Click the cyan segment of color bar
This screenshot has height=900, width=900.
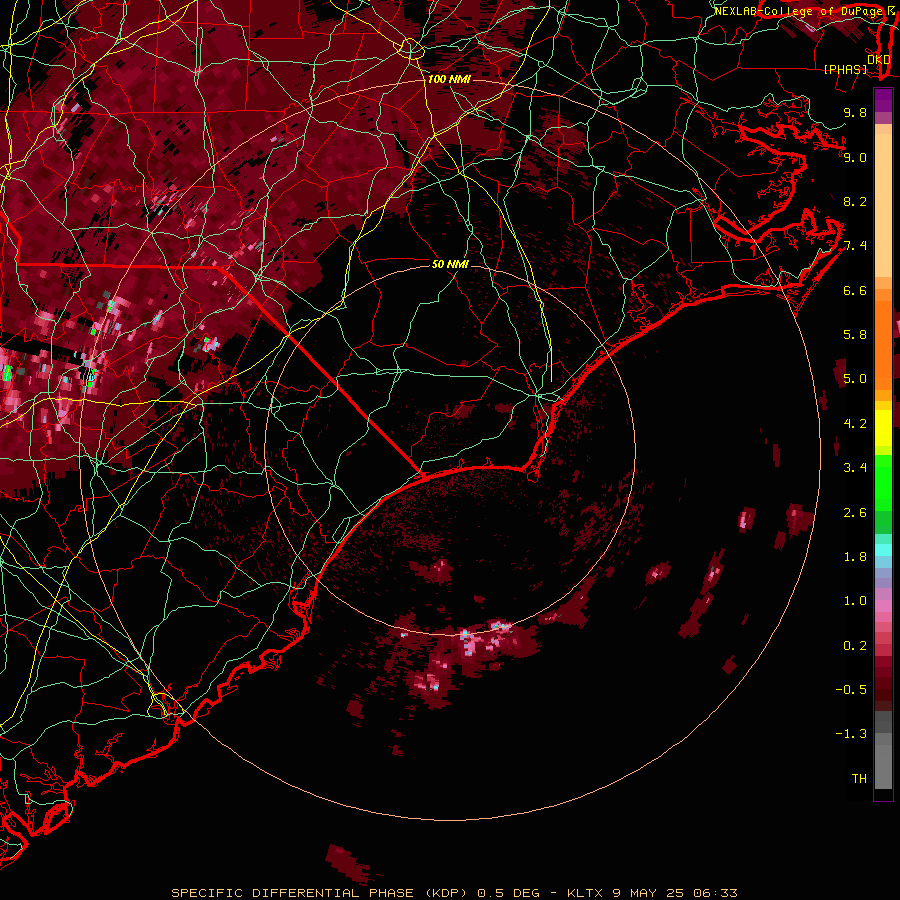(x=883, y=550)
